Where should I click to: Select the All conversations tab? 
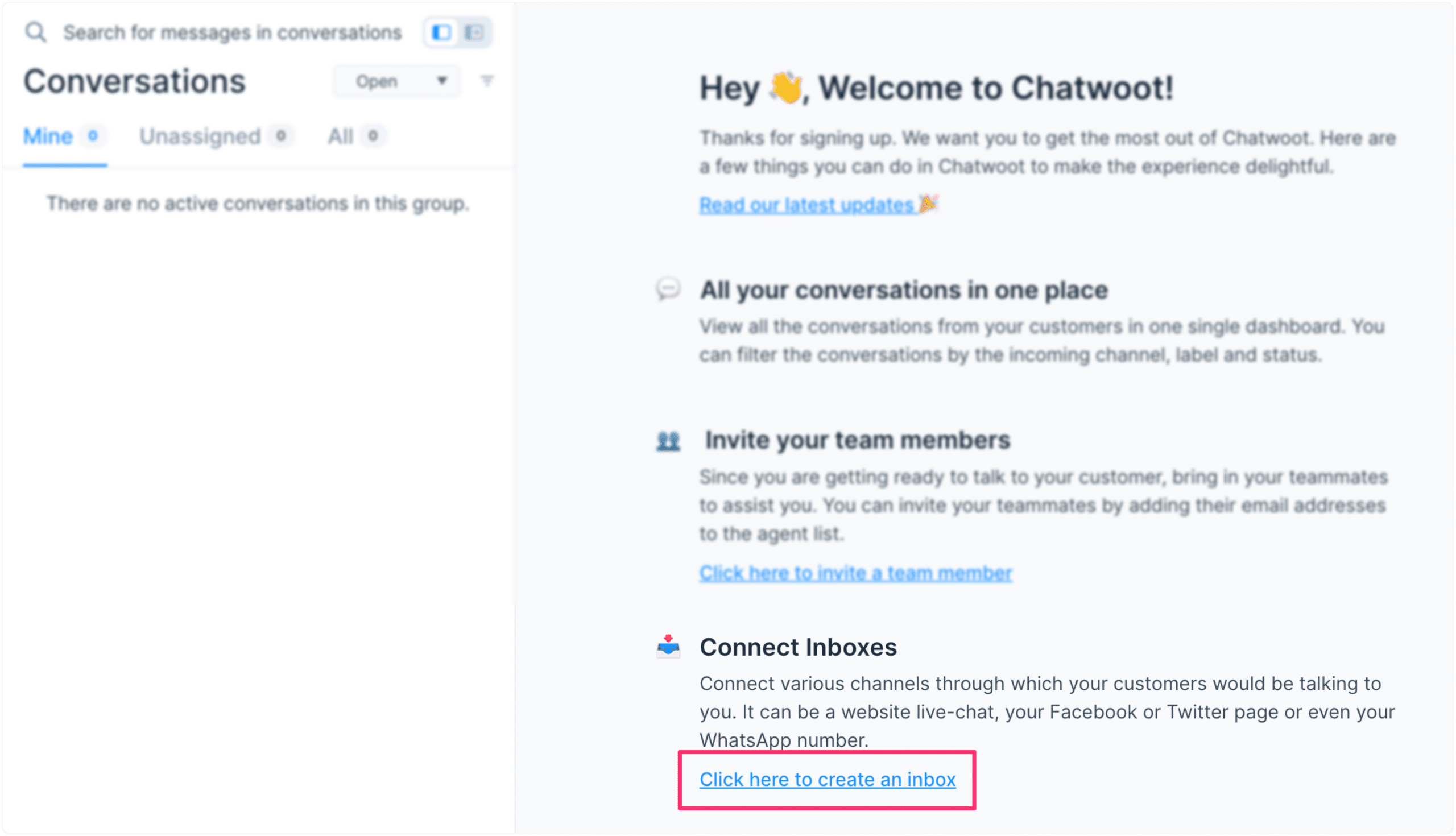(356, 136)
